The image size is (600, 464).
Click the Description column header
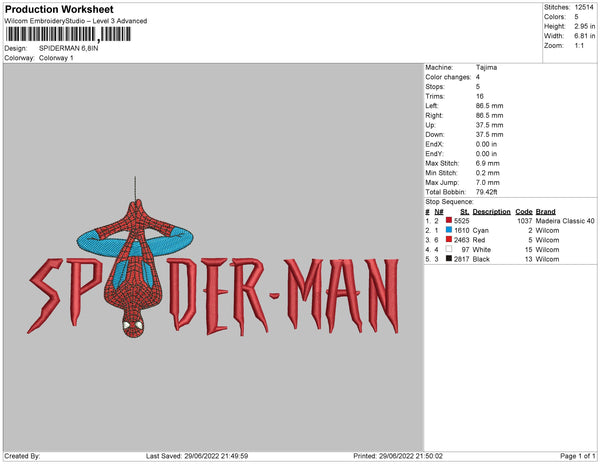[491, 212]
